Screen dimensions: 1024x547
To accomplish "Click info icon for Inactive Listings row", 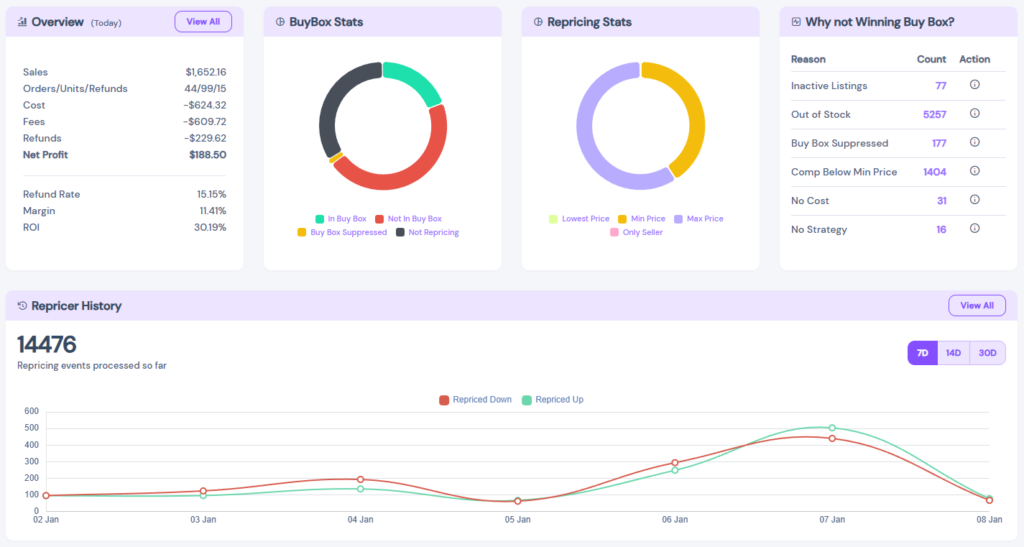I will point(974,85).
